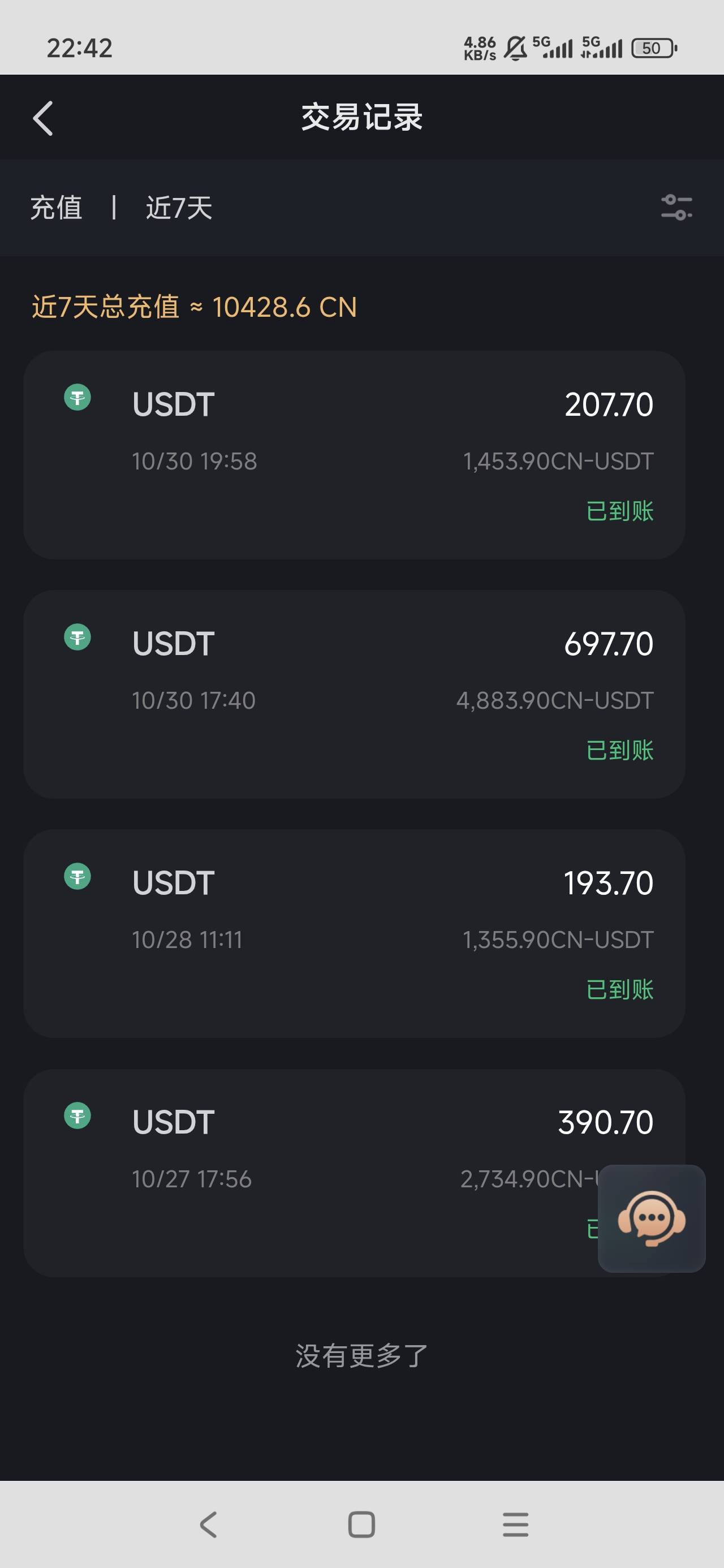The height and width of the screenshot is (1568, 724).
Task: Open the 10/30 19:58 deposit record
Action: pos(354,455)
